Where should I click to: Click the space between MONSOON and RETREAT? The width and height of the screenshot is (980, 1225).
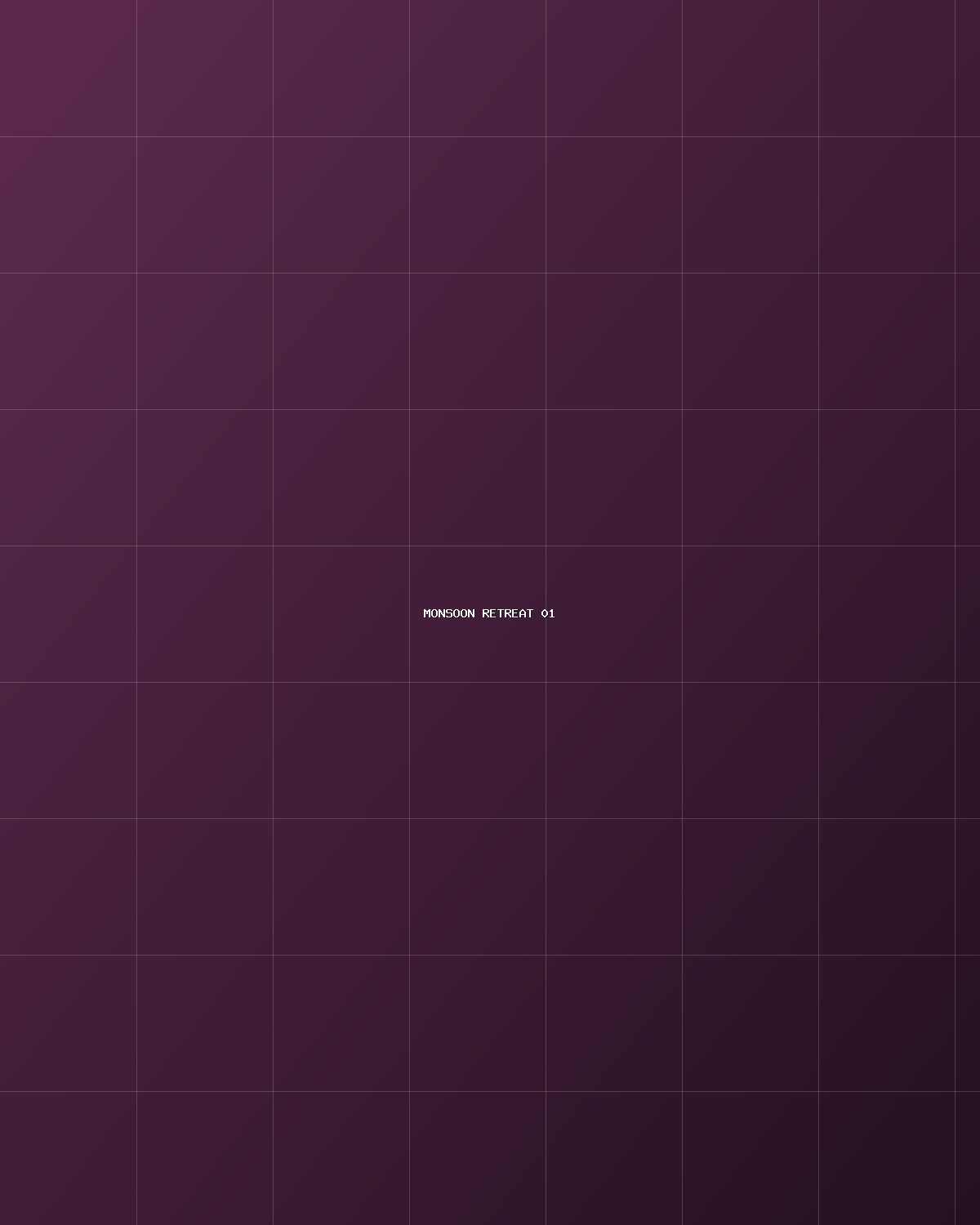(x=479, y=613)
